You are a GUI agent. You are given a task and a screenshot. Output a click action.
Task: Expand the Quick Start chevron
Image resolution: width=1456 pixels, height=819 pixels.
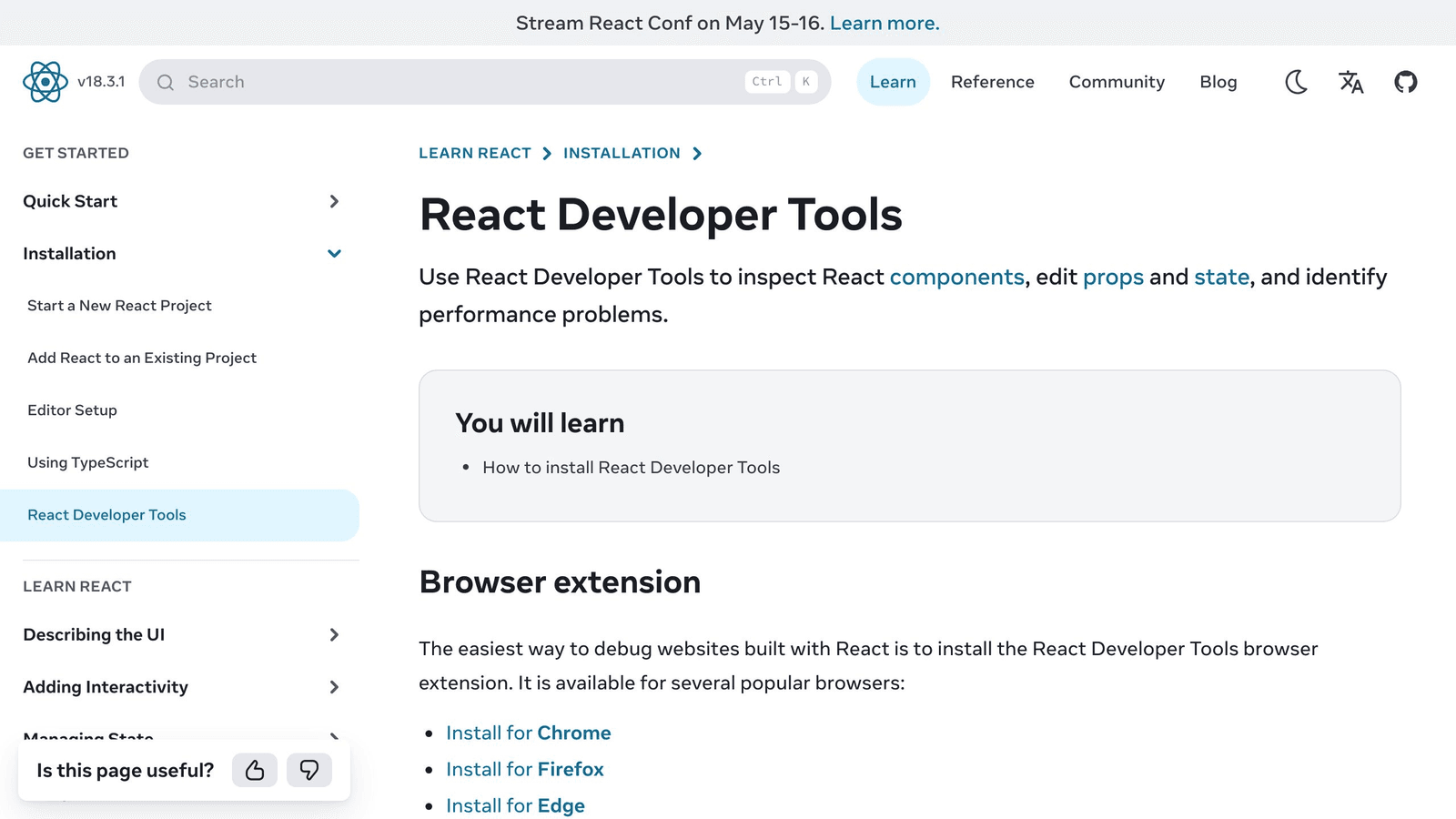point(334,201)
